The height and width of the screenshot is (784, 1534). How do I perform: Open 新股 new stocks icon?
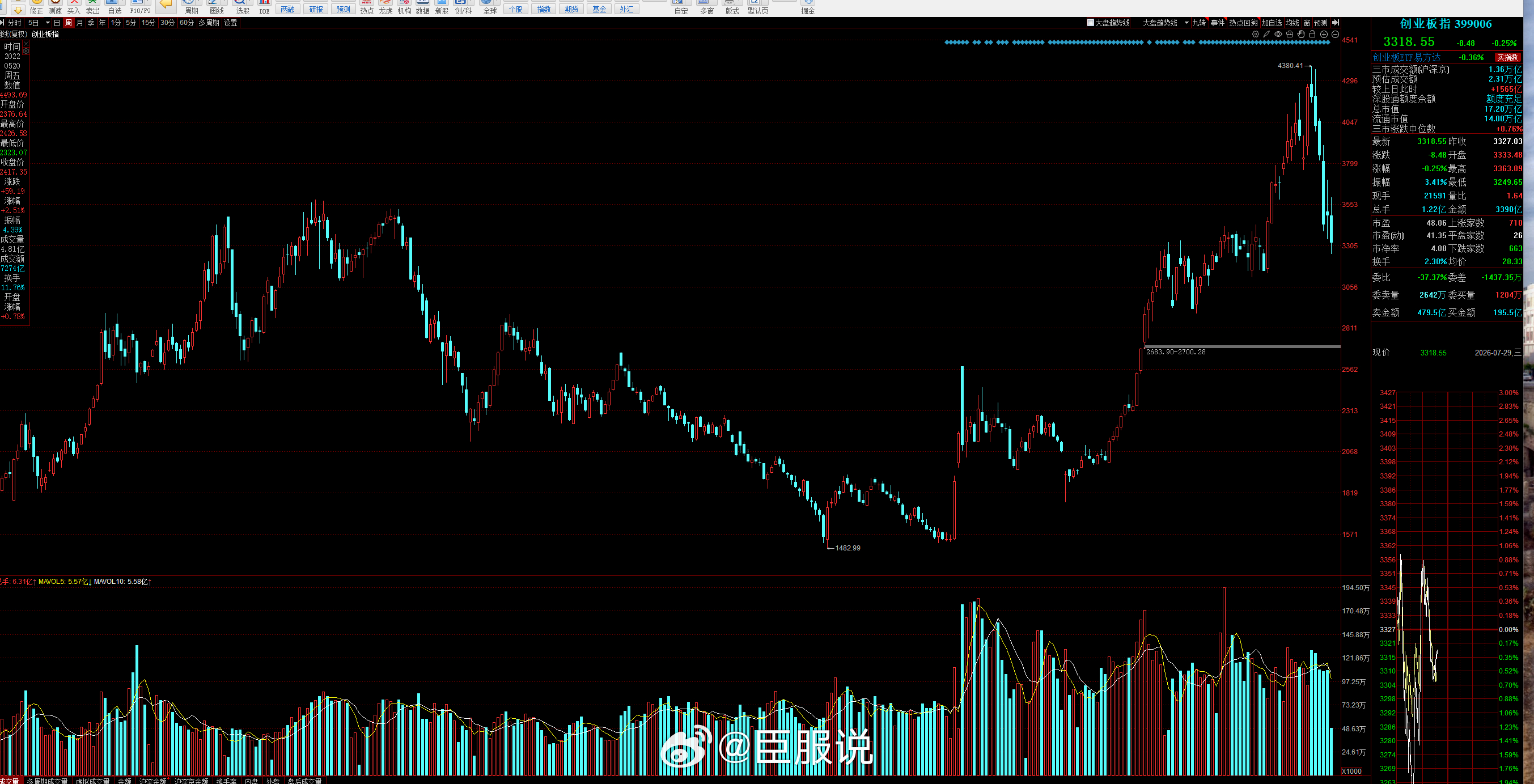442,7
